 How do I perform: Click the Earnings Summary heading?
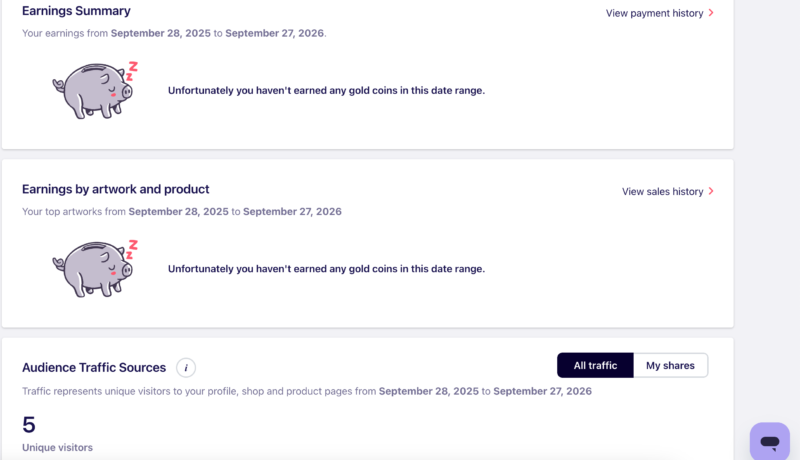tap(76, 11)
